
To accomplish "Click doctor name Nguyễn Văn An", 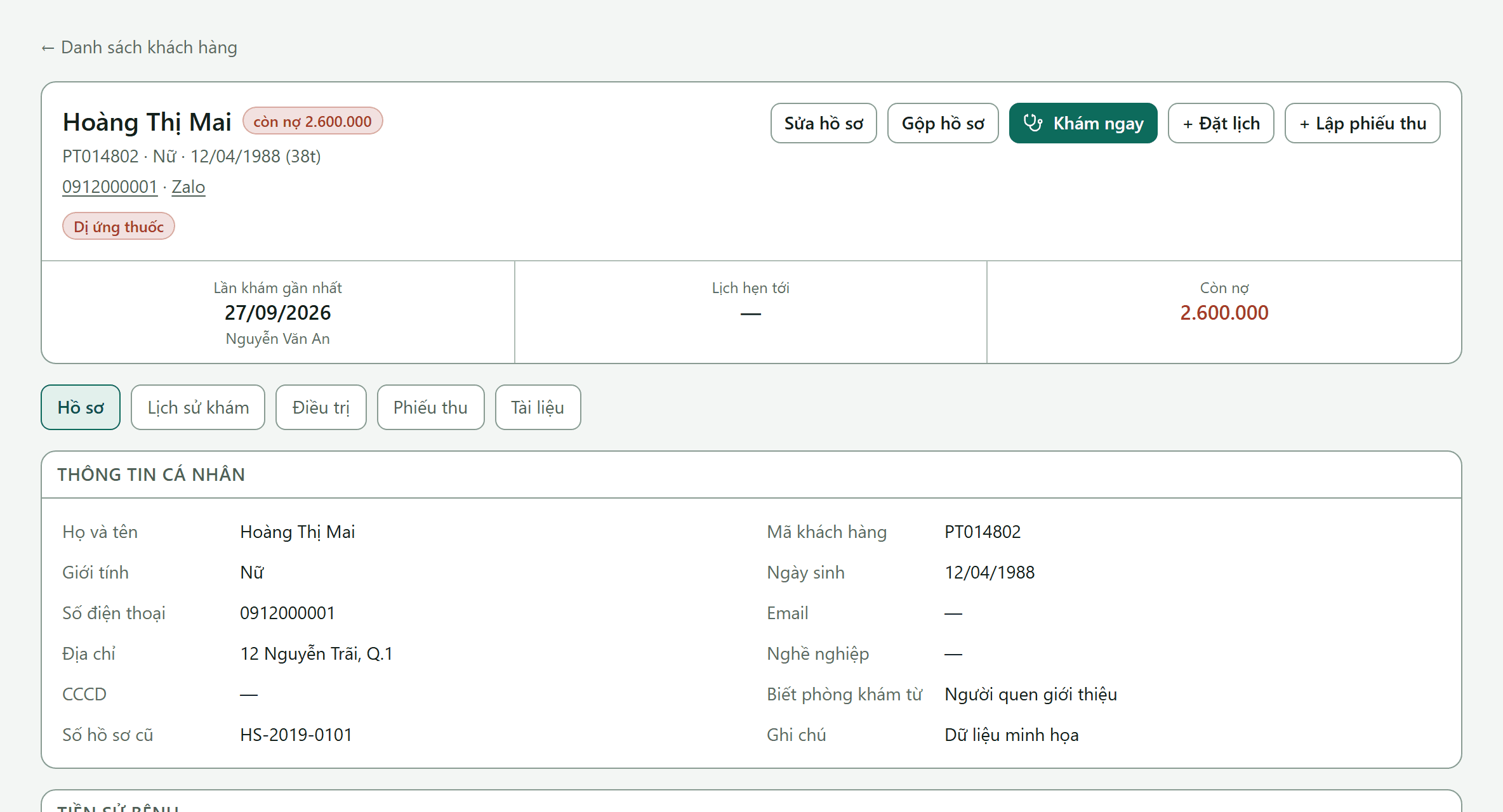I will (x=278, y=339).
